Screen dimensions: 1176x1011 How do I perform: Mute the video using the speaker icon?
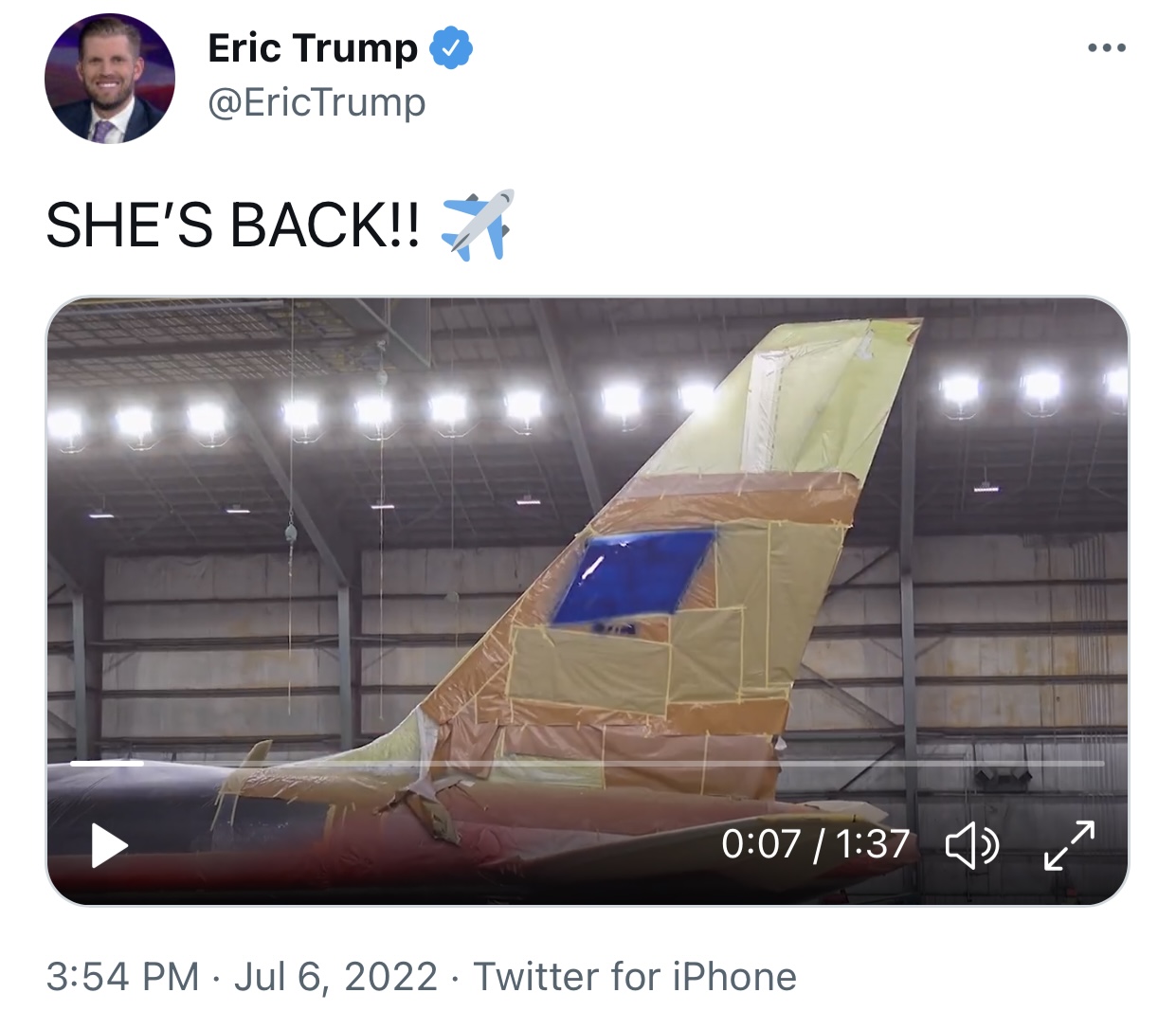972,845
